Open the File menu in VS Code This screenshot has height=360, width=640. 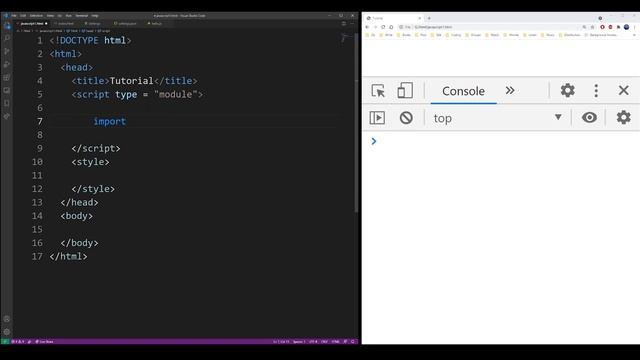pyautogui.click(x=14, y=16)
